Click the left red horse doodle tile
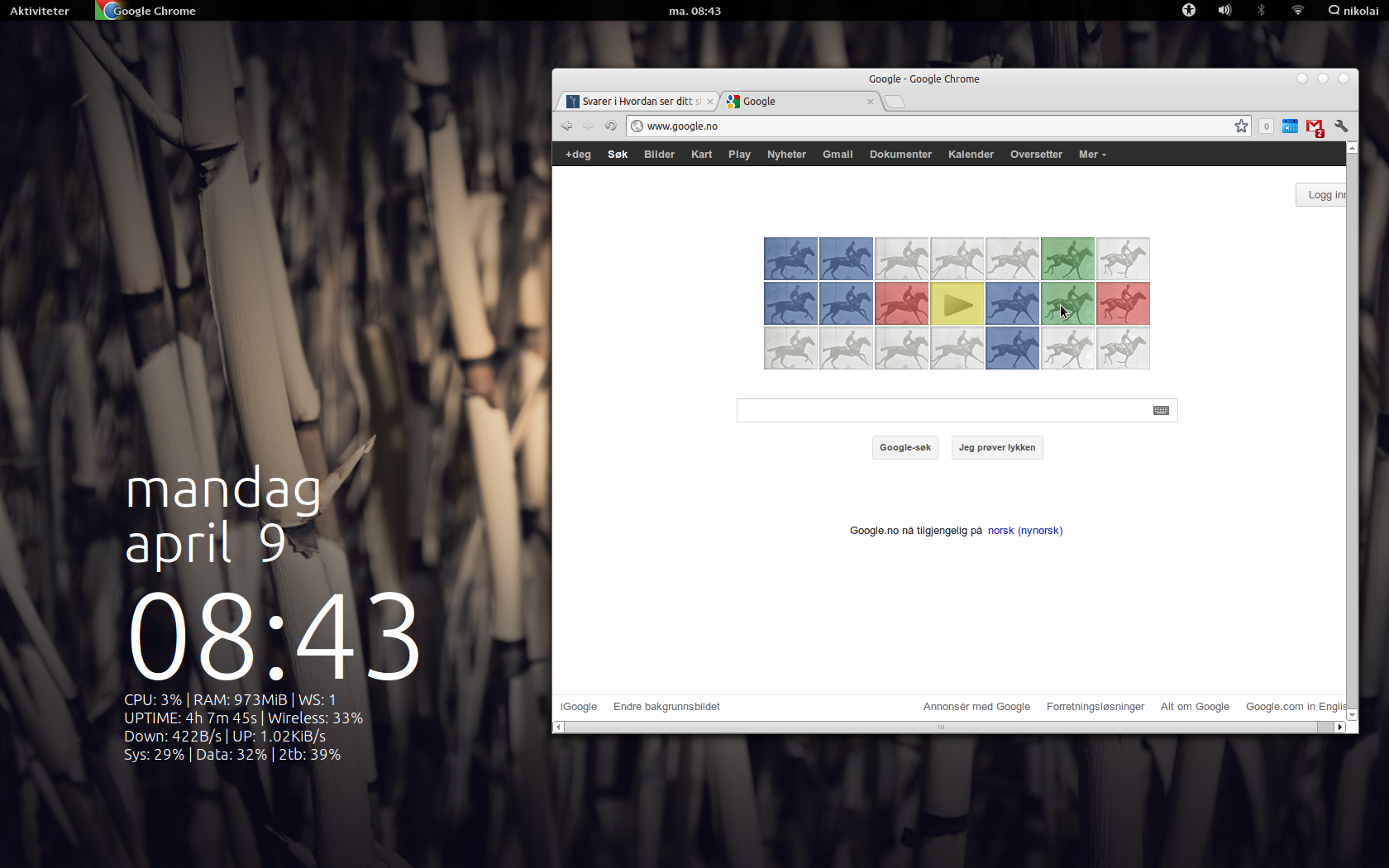1389x868 pixels. 901,303
